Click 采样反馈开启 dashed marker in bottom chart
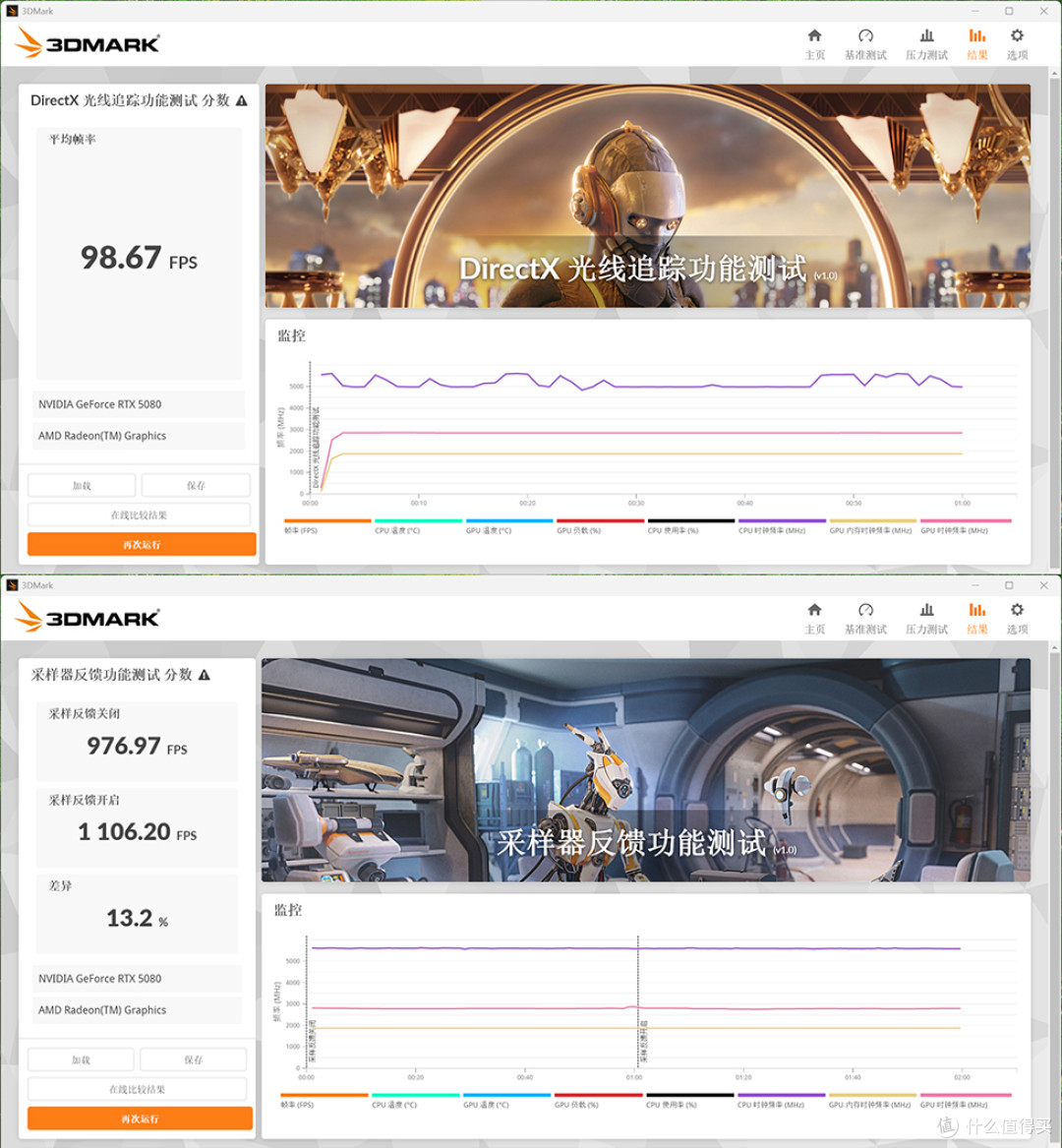Screen dimensions: 1062x1148 pyautogui.click(x=638, y=1001)
